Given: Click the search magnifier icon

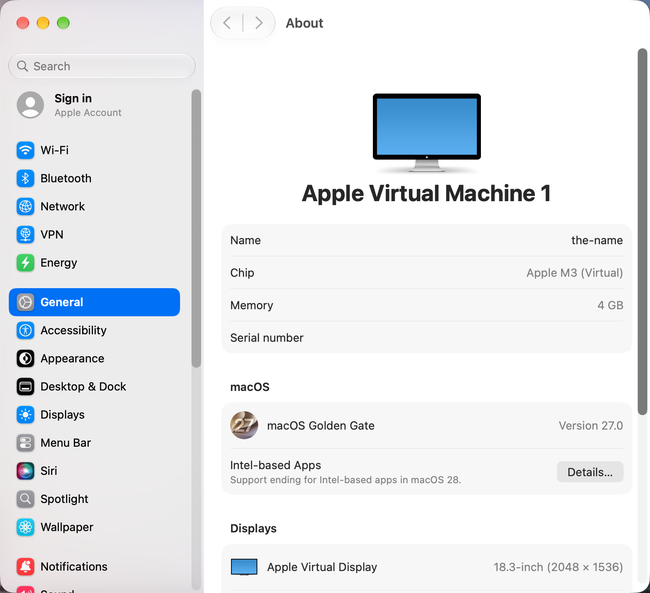Looking at the screenshot, I should 22,66.
